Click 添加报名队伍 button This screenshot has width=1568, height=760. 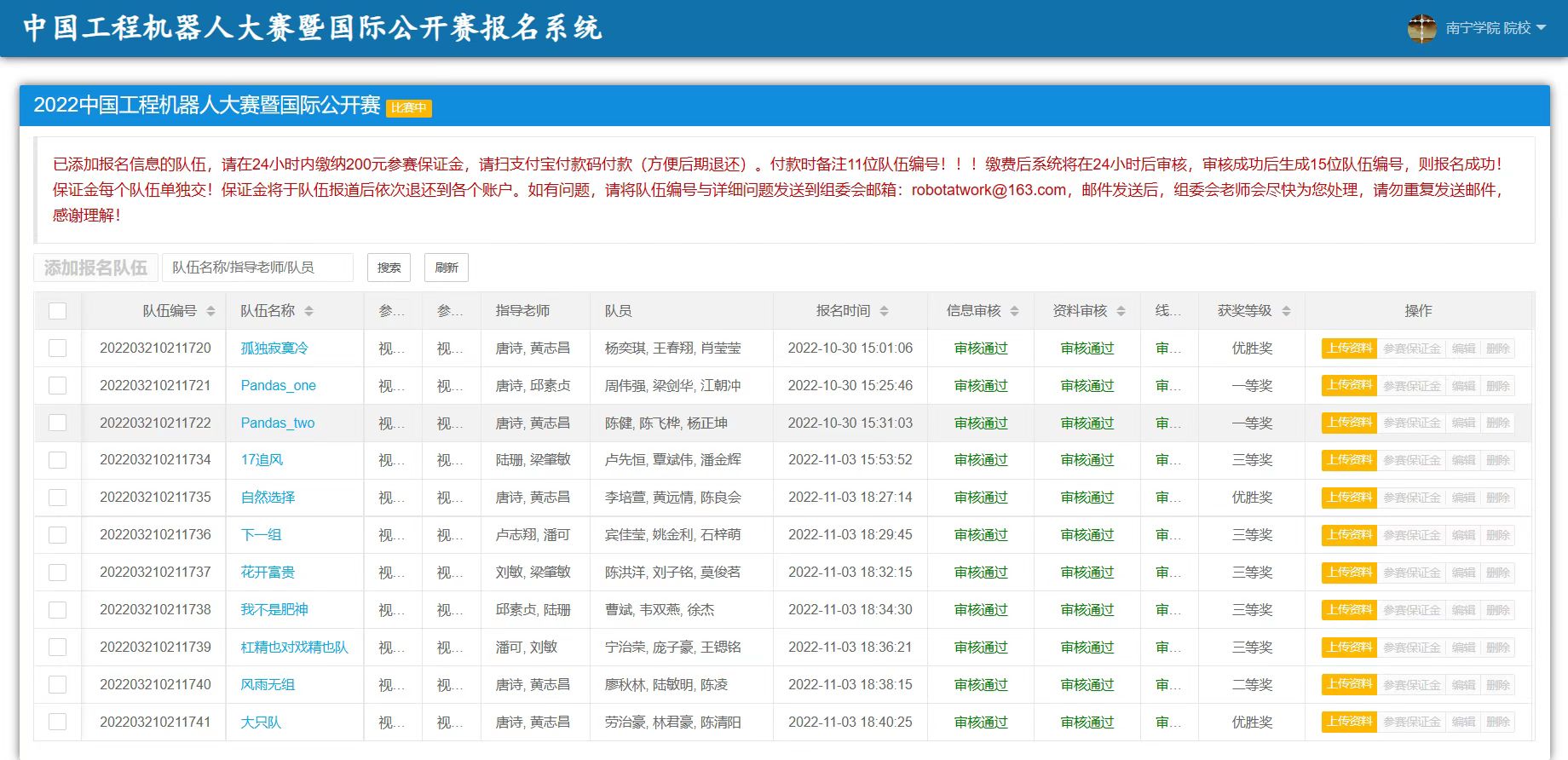coord(95,268)
